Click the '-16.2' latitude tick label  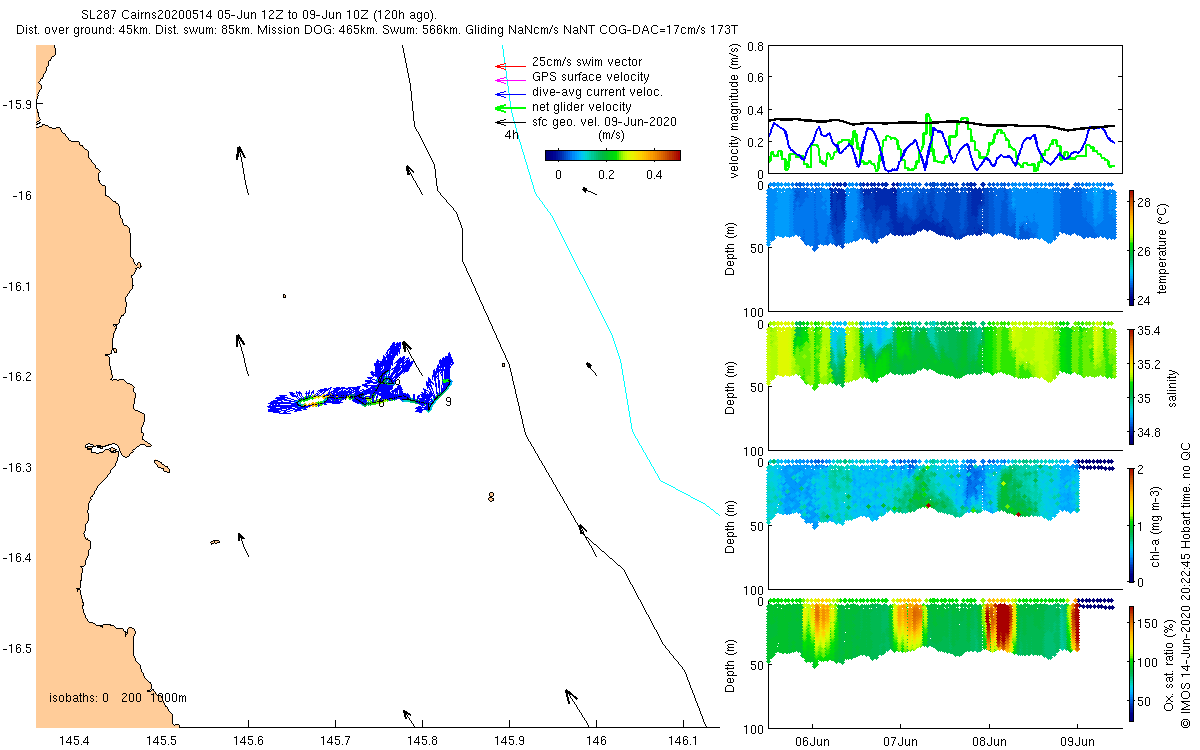(x=17, y=377)
